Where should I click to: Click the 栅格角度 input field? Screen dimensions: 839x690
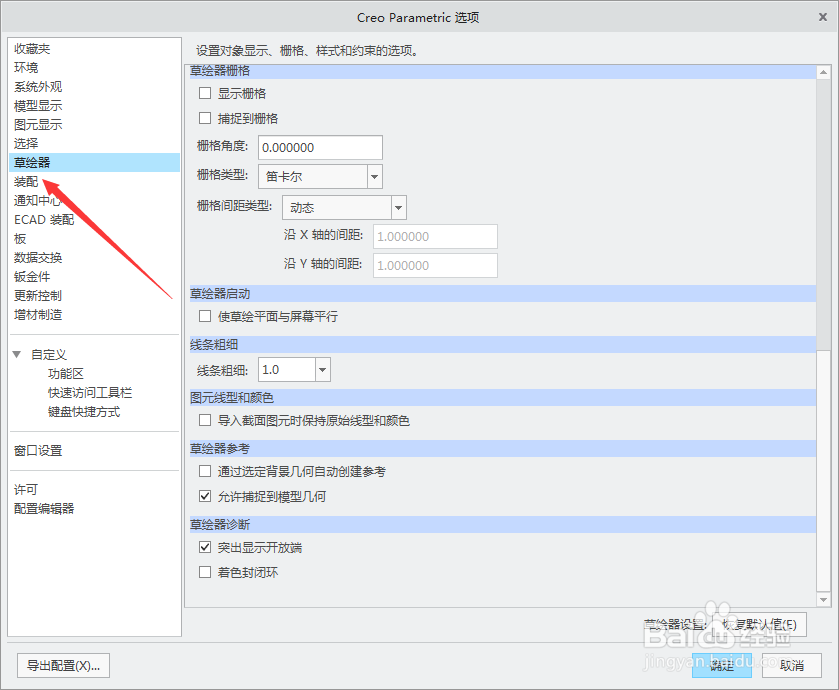click(321, 147)
